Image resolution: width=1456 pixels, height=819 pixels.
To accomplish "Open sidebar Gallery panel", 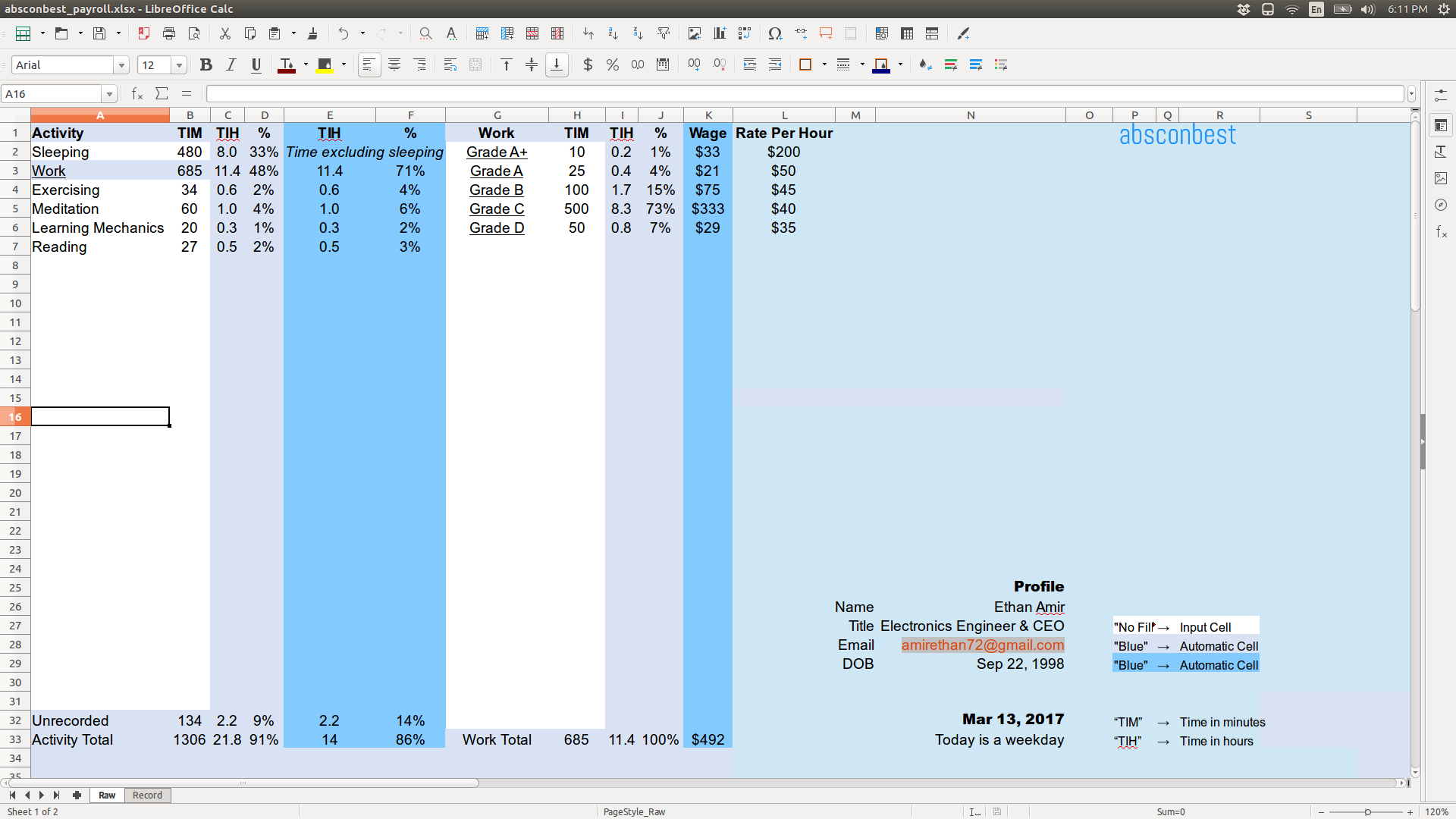I will click(x=1441, y=178).
